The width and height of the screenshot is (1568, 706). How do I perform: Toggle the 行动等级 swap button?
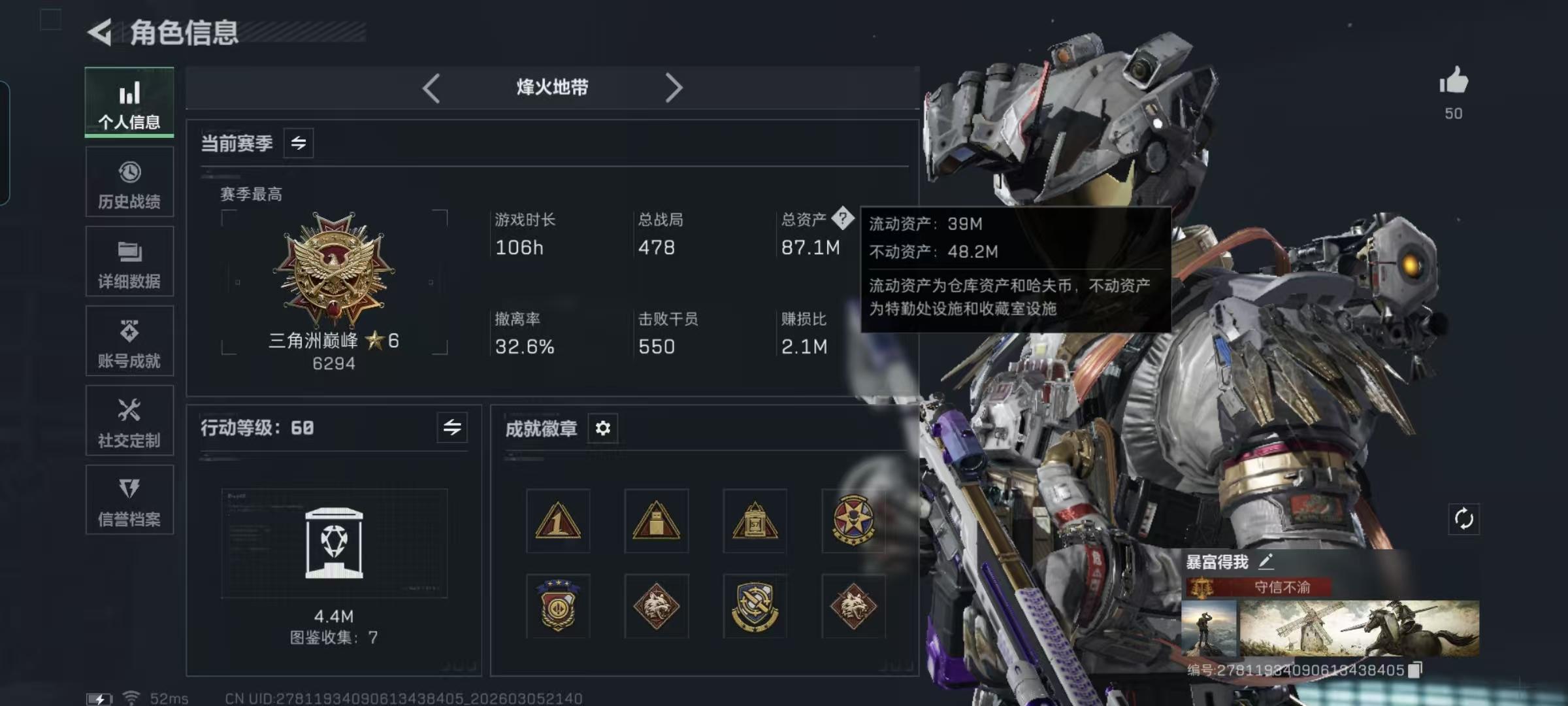(452, 428)
